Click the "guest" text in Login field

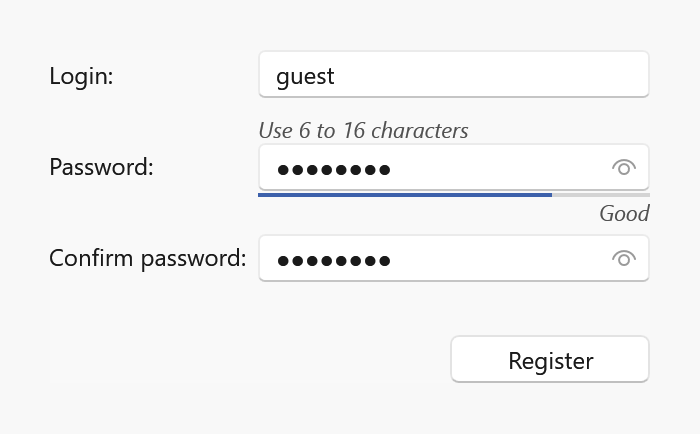click(305, 76)
